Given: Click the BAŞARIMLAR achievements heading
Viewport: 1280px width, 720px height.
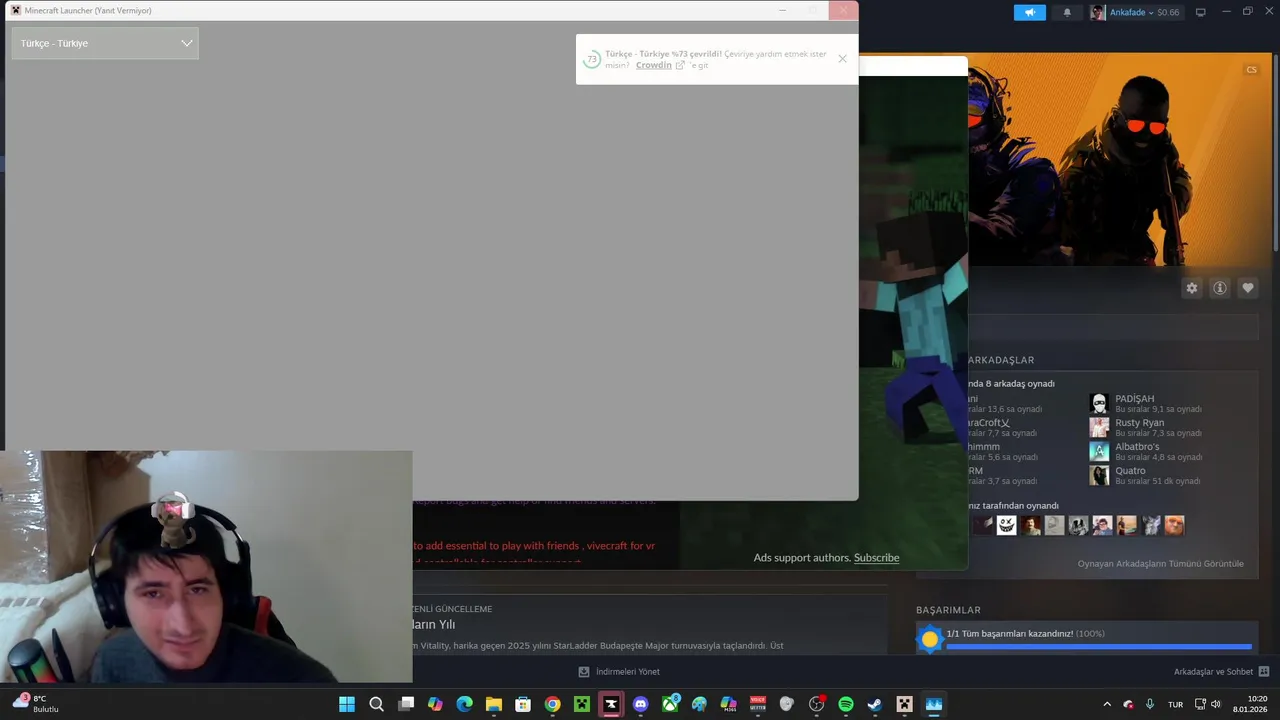Looking at the screenshot, I should [x=948, y=610].
